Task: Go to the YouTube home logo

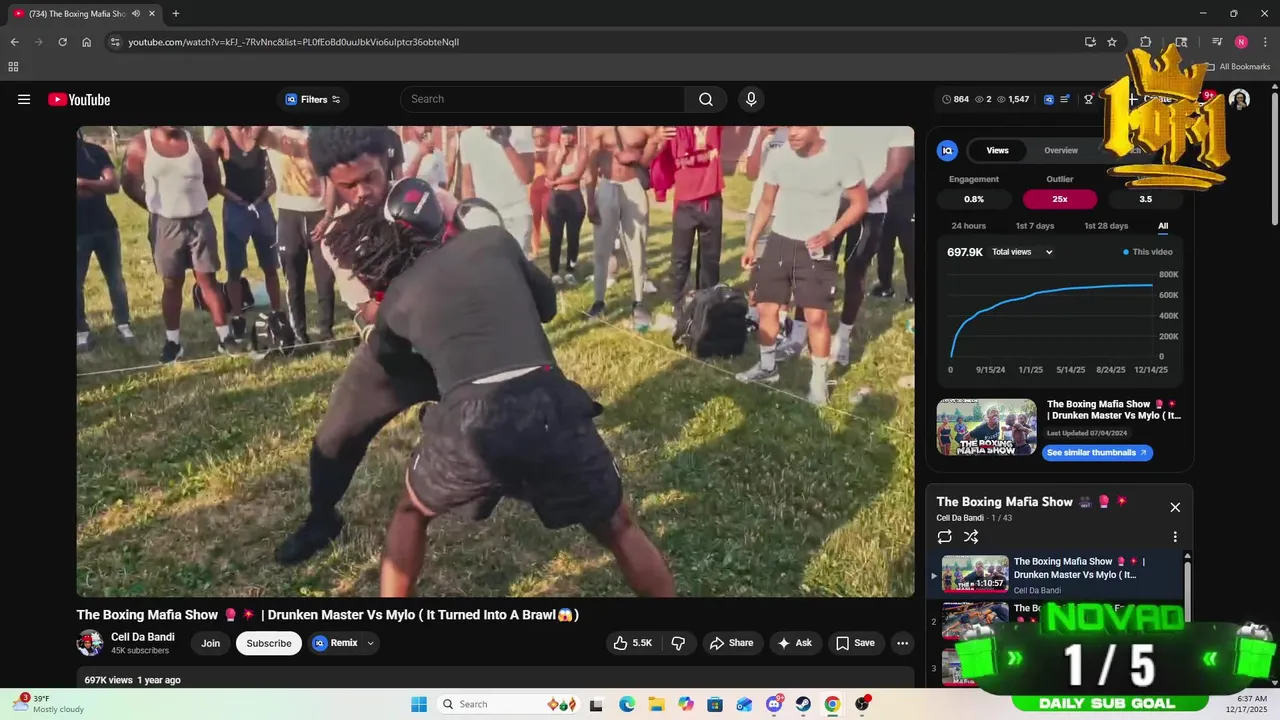Action: [x=79, y=99]
